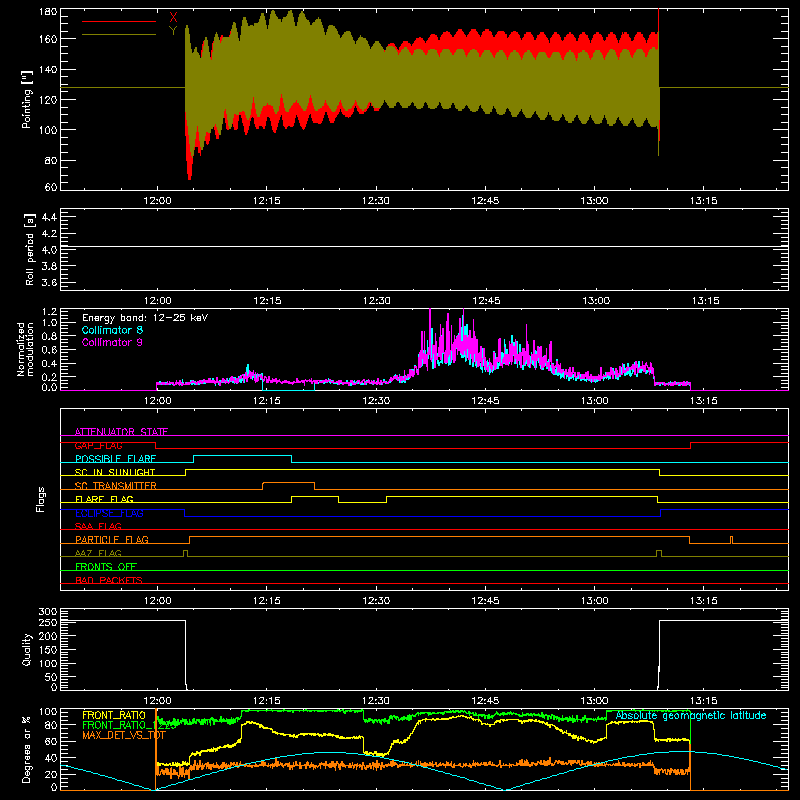
Task: Click the 180 tick on Pointing axis
Action: coord(48,11)
